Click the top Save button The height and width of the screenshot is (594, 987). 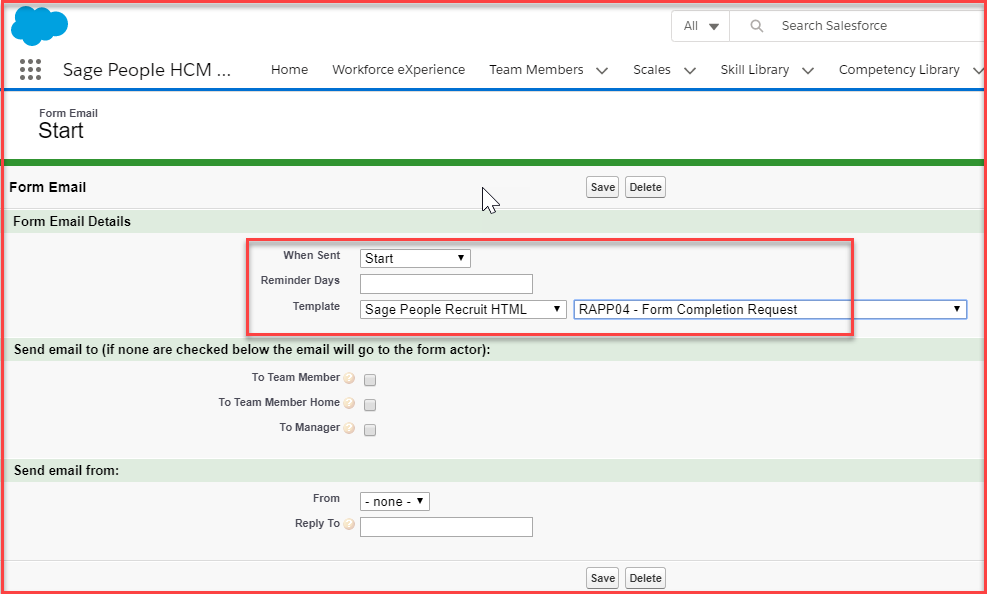[602, 187]
